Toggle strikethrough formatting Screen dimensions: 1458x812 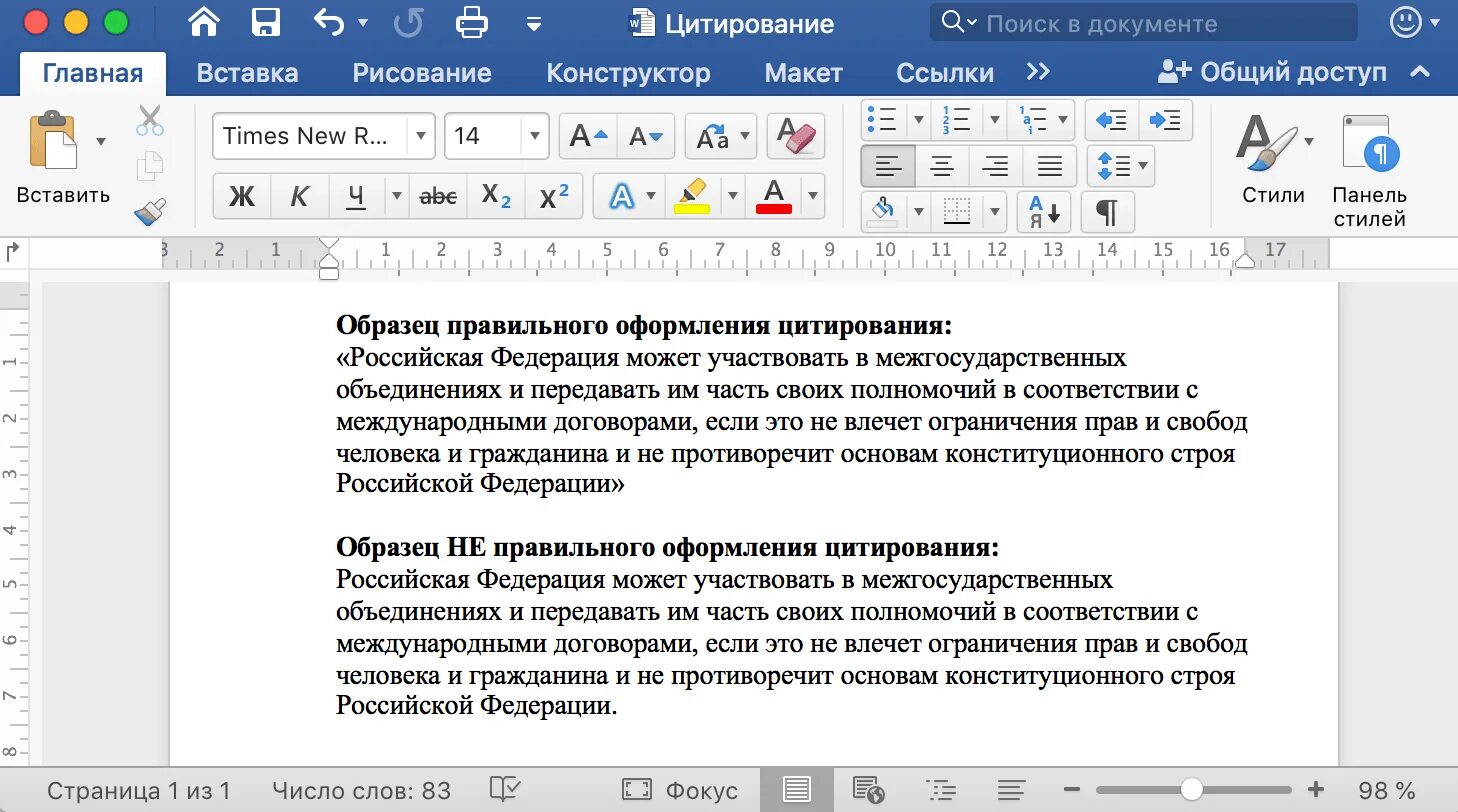[438, 197]
